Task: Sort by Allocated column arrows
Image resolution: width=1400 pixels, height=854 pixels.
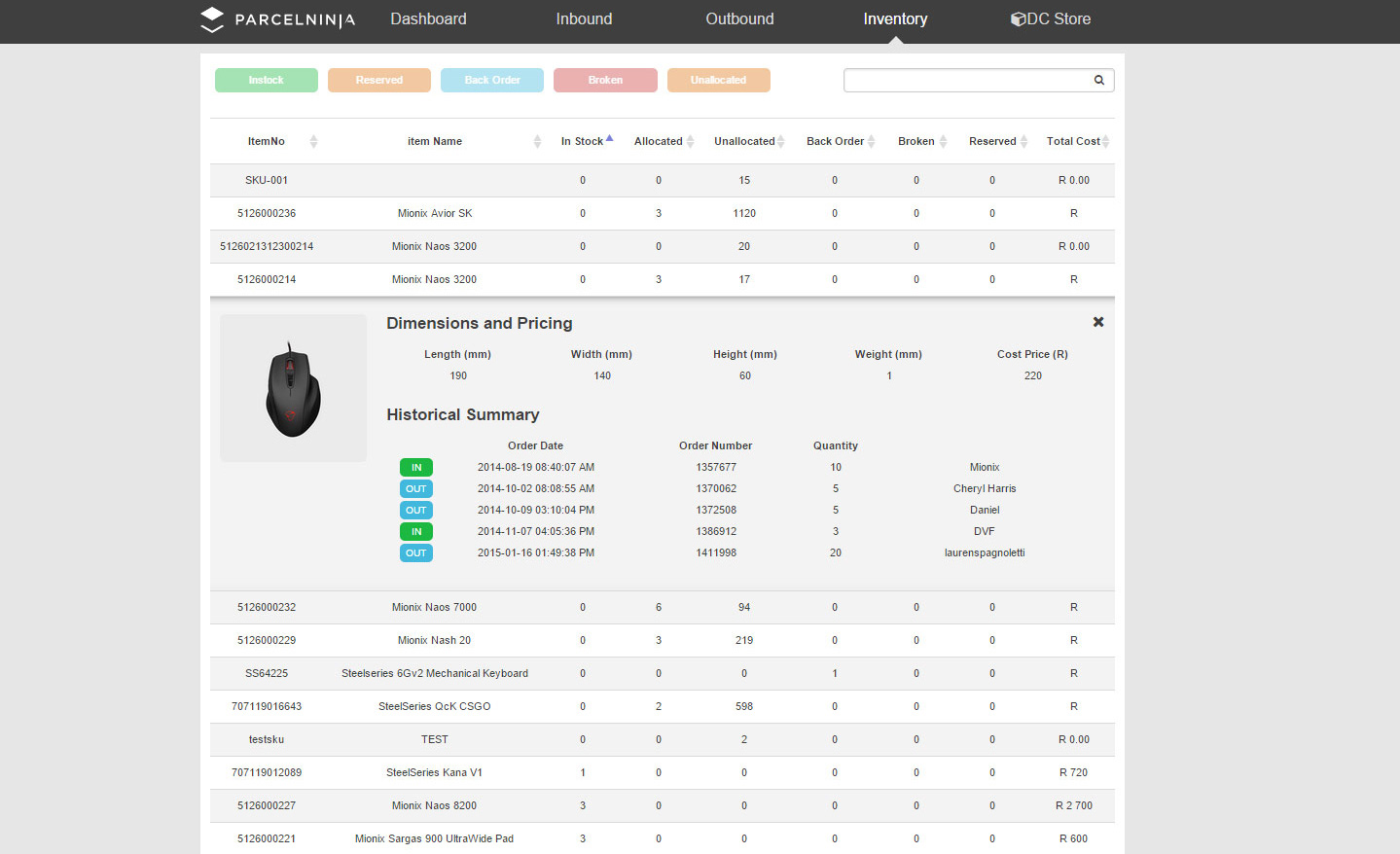Action: click(690, 141)
